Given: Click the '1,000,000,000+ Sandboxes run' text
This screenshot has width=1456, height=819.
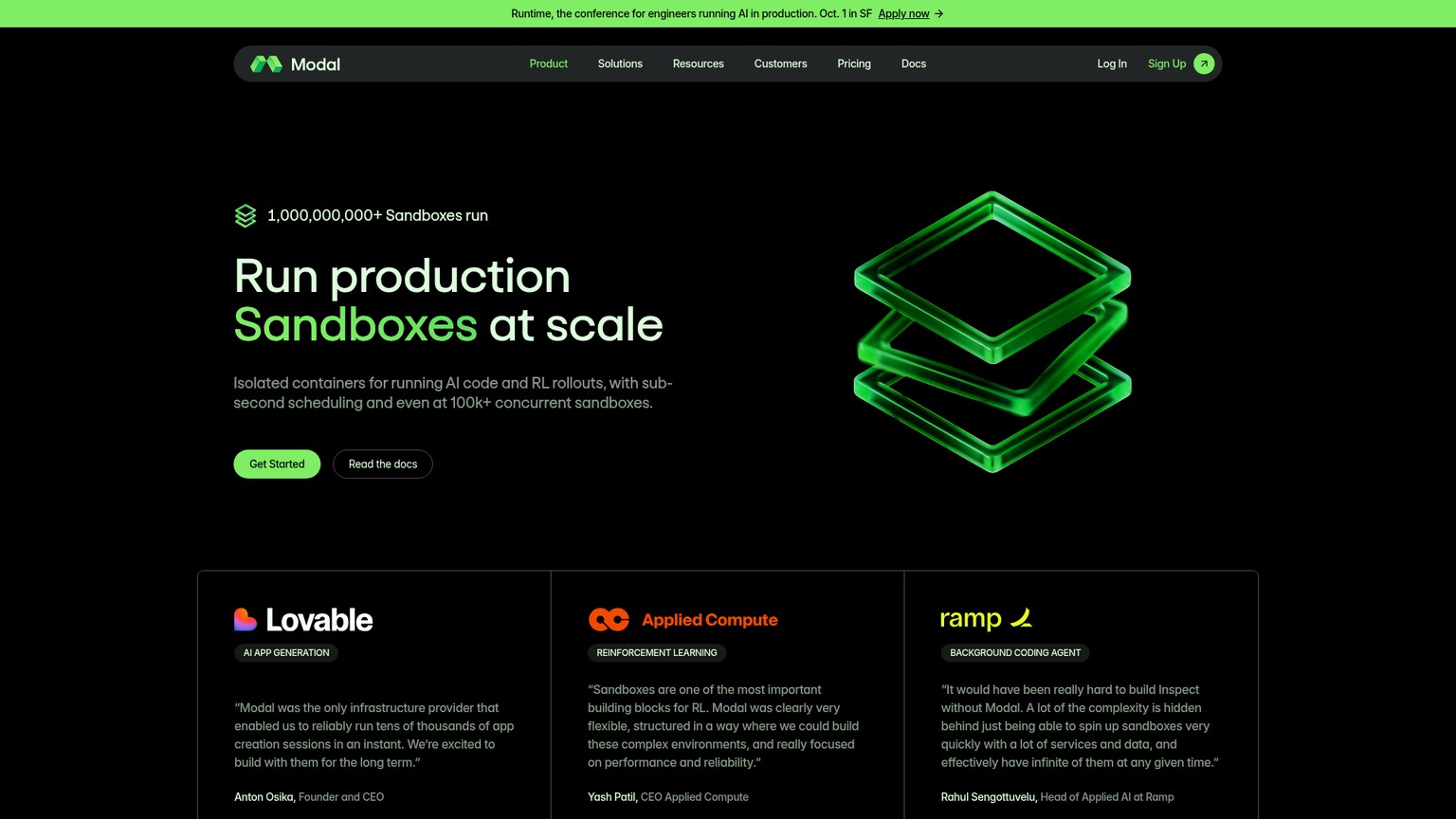Looking at the screenshot, I should 377,215.
